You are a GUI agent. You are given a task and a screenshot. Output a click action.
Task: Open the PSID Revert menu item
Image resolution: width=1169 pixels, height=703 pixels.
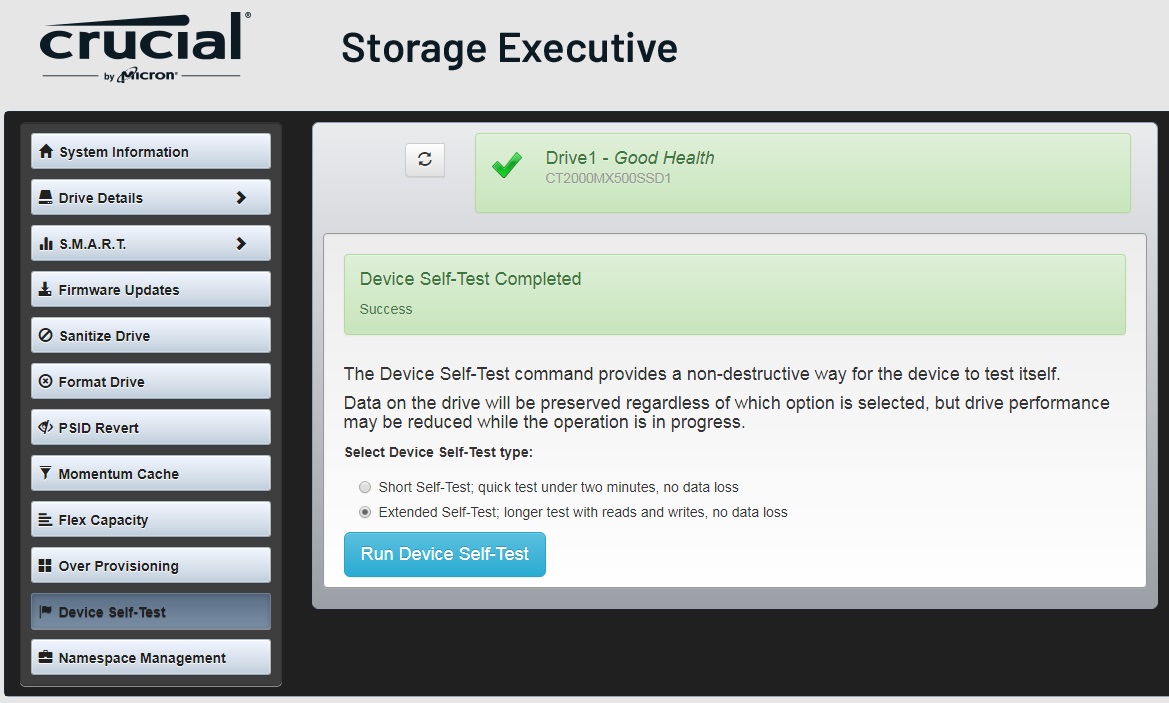(x=151, y=427)
